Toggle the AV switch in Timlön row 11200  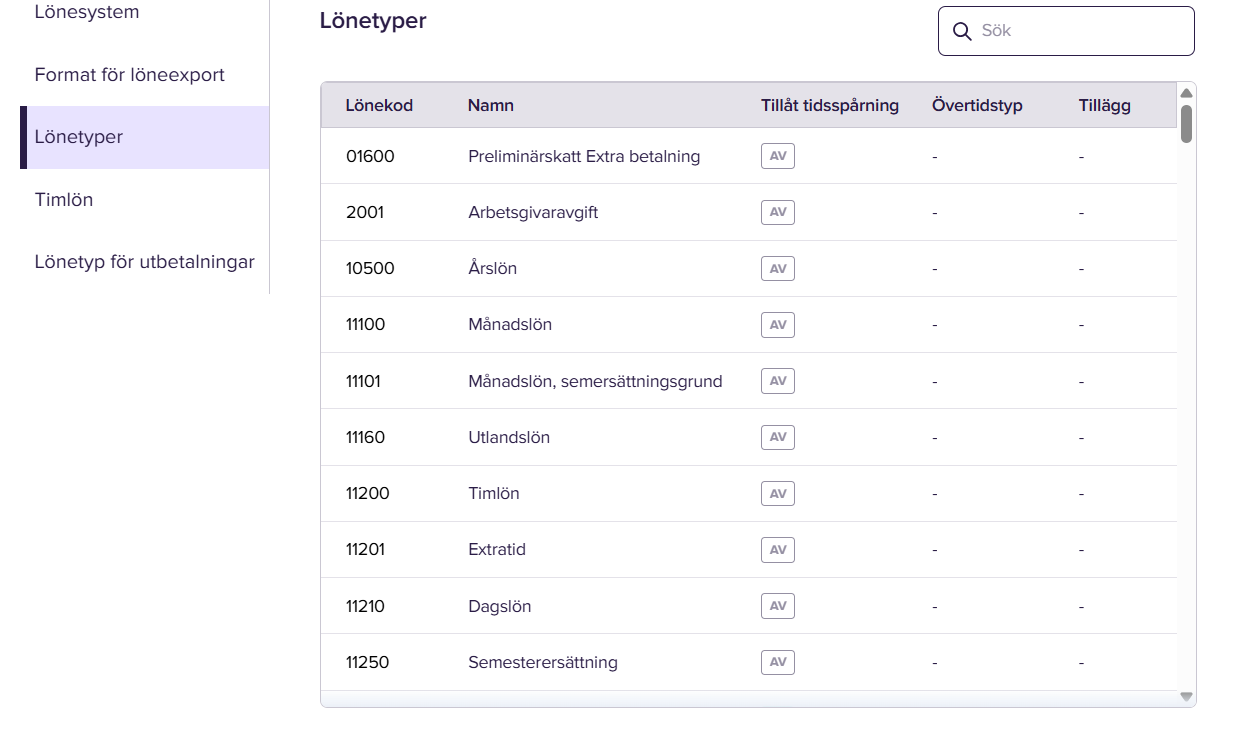(x=778, y=493)
